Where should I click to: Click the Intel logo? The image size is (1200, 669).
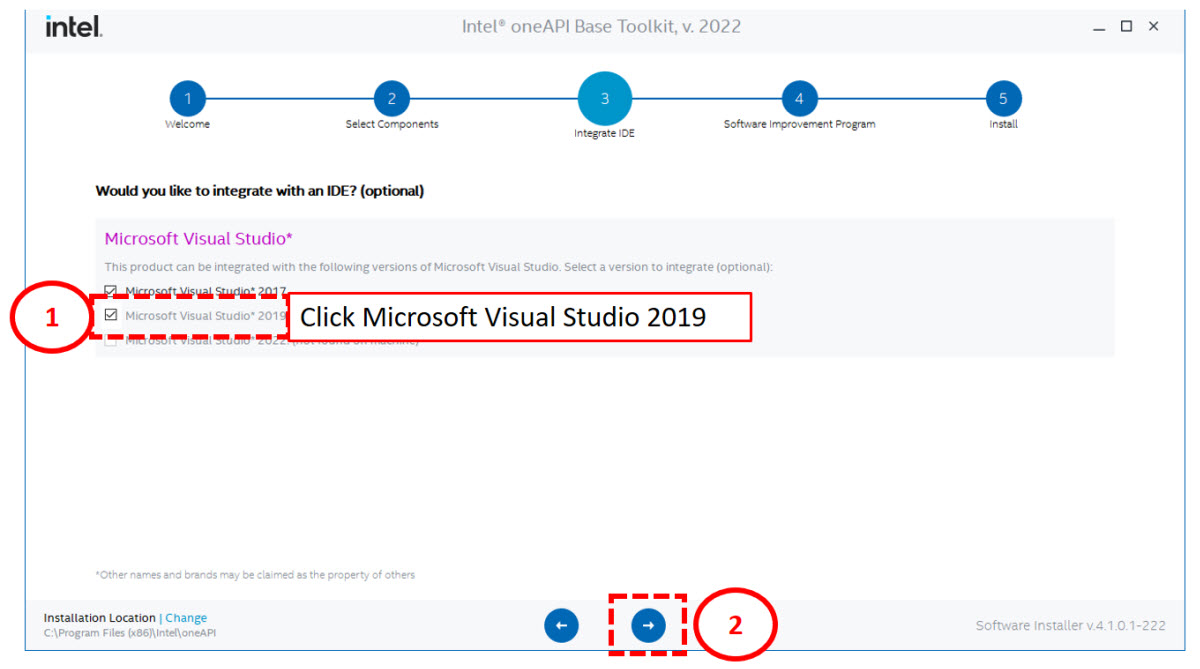point(73,27)
